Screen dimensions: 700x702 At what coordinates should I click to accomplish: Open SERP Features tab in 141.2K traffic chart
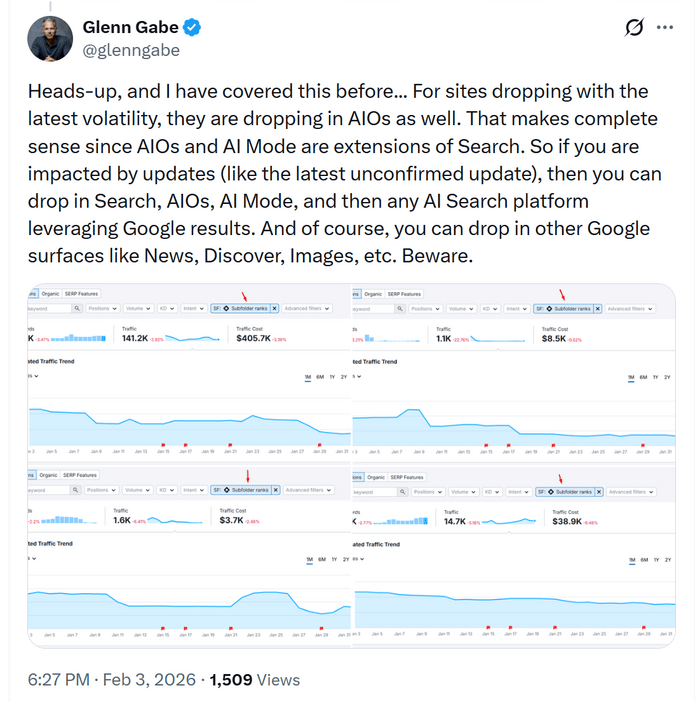(81, 294)
